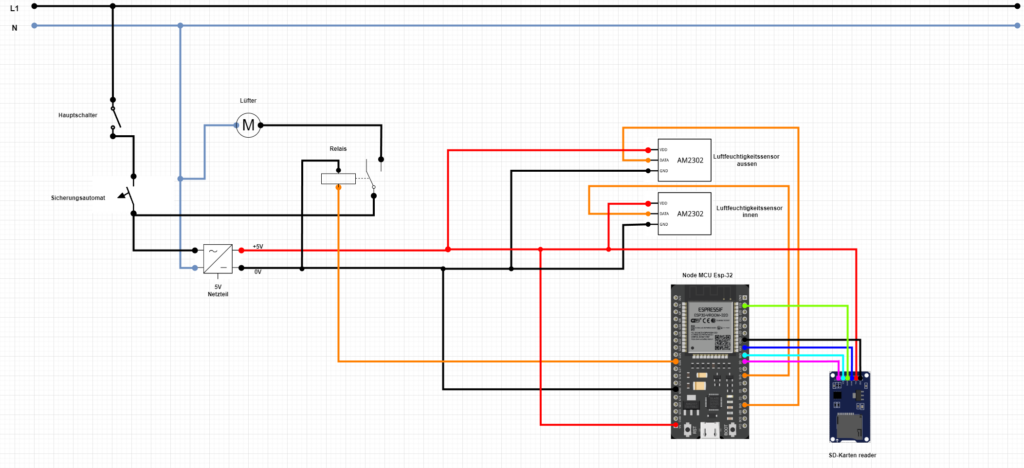
Task: Click the SD-Karten reader label
Action: click(x=851, y=455)
